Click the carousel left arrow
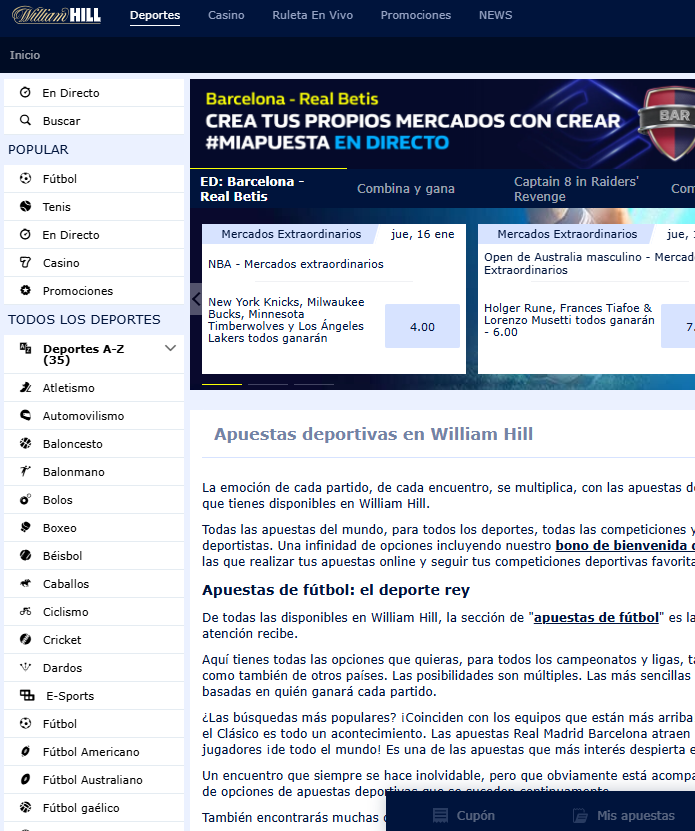Viewport: 695px width, 831px height. tap(196, 298)
